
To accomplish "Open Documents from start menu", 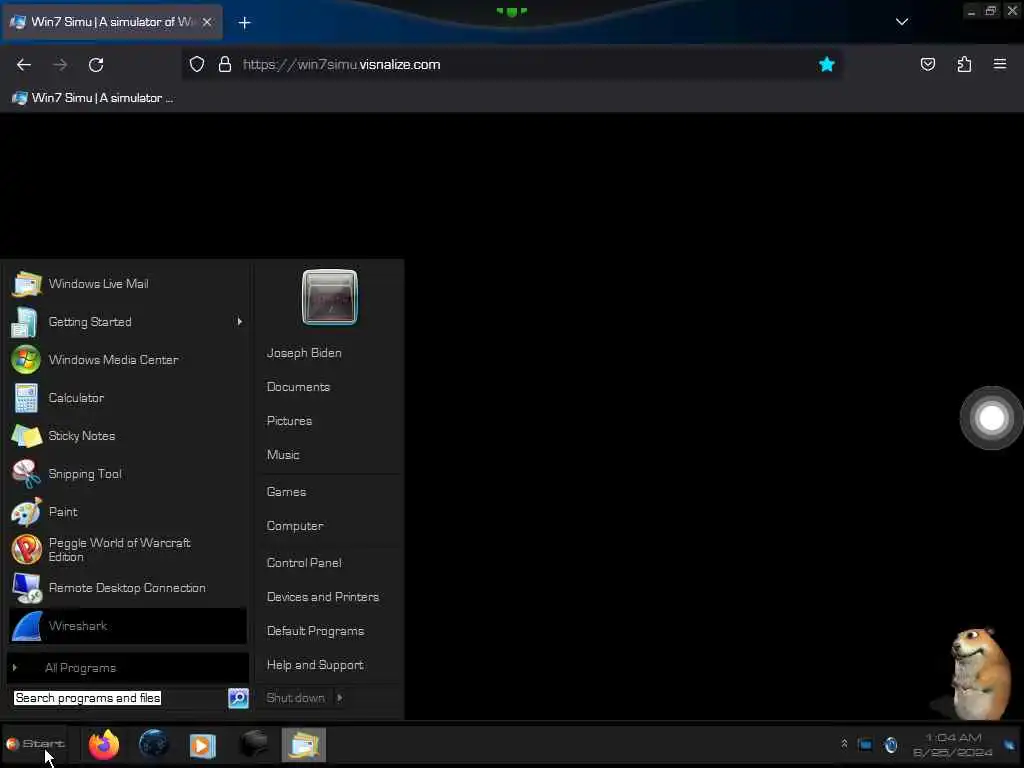I will (298, 387).
